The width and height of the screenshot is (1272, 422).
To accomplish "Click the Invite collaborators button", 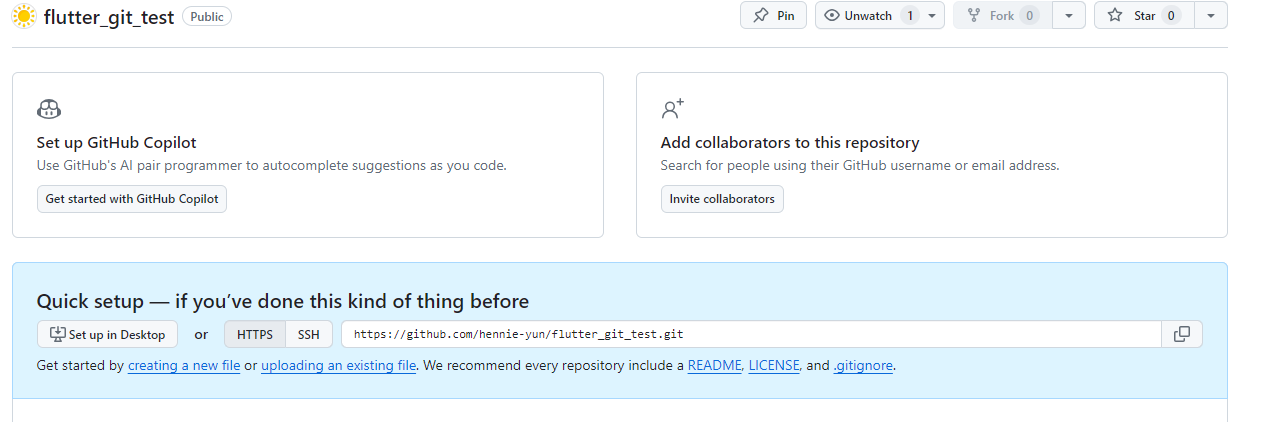I will (722, 199).
